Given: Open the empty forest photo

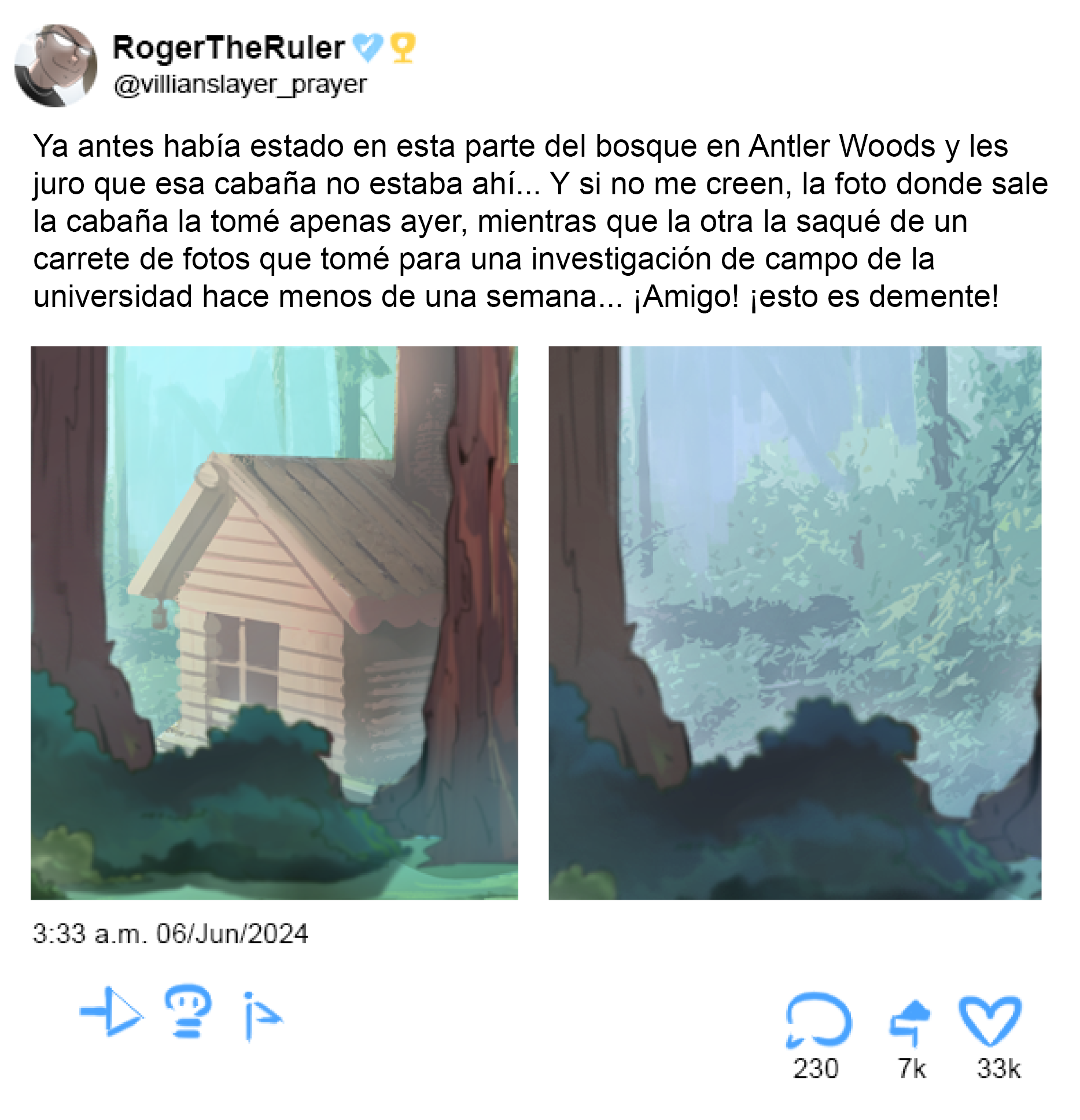Looking at the screenshot, I should [x=795, y=623].
